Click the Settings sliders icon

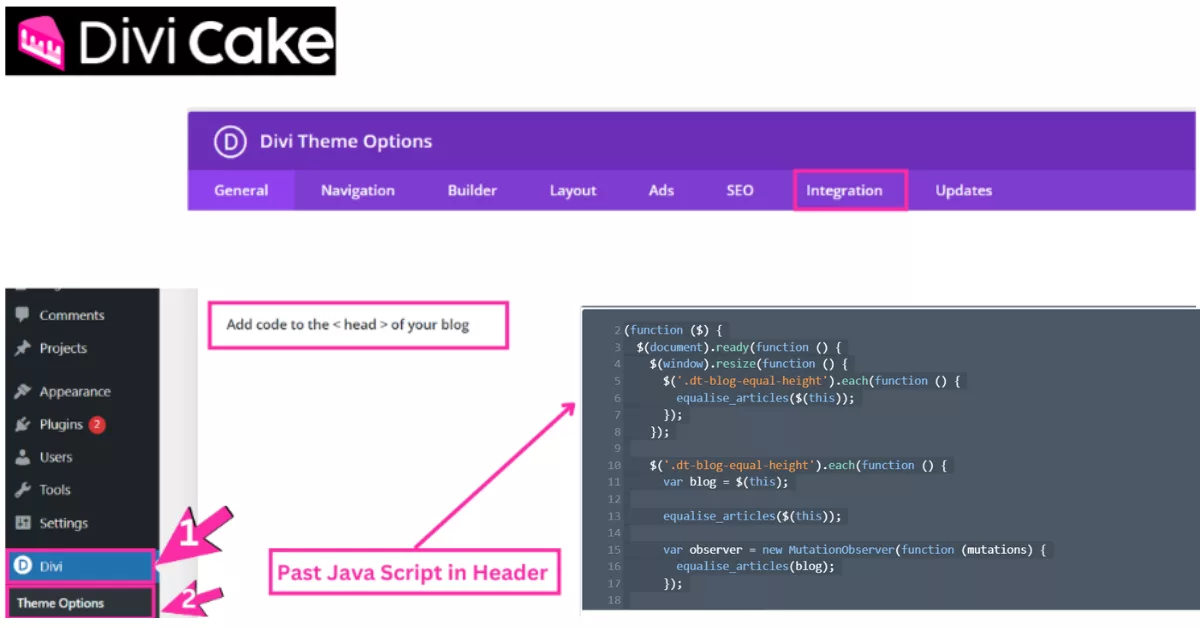22,523
